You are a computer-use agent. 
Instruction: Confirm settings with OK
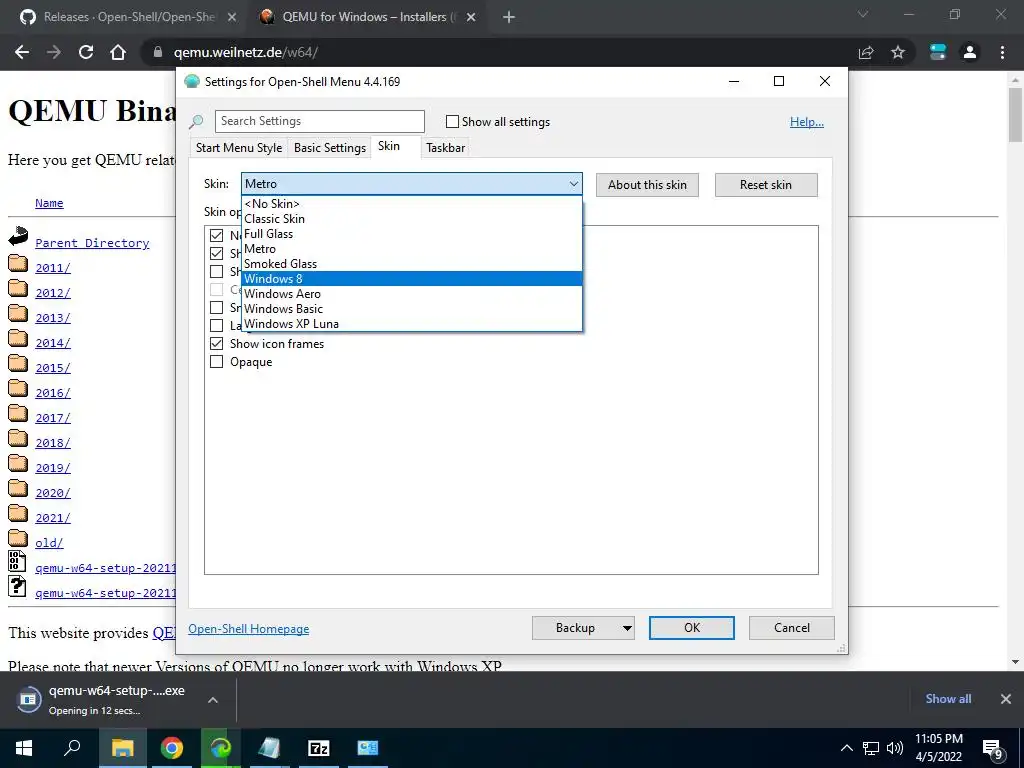coord(692,628)
